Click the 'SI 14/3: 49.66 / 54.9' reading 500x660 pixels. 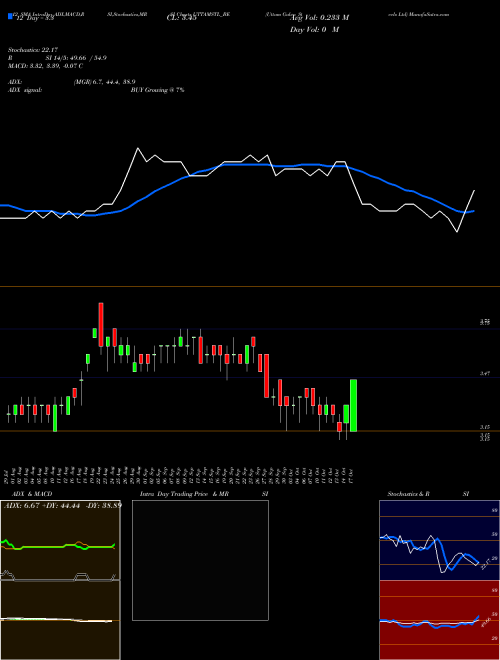pyautogui.click(x=76, y=58)
